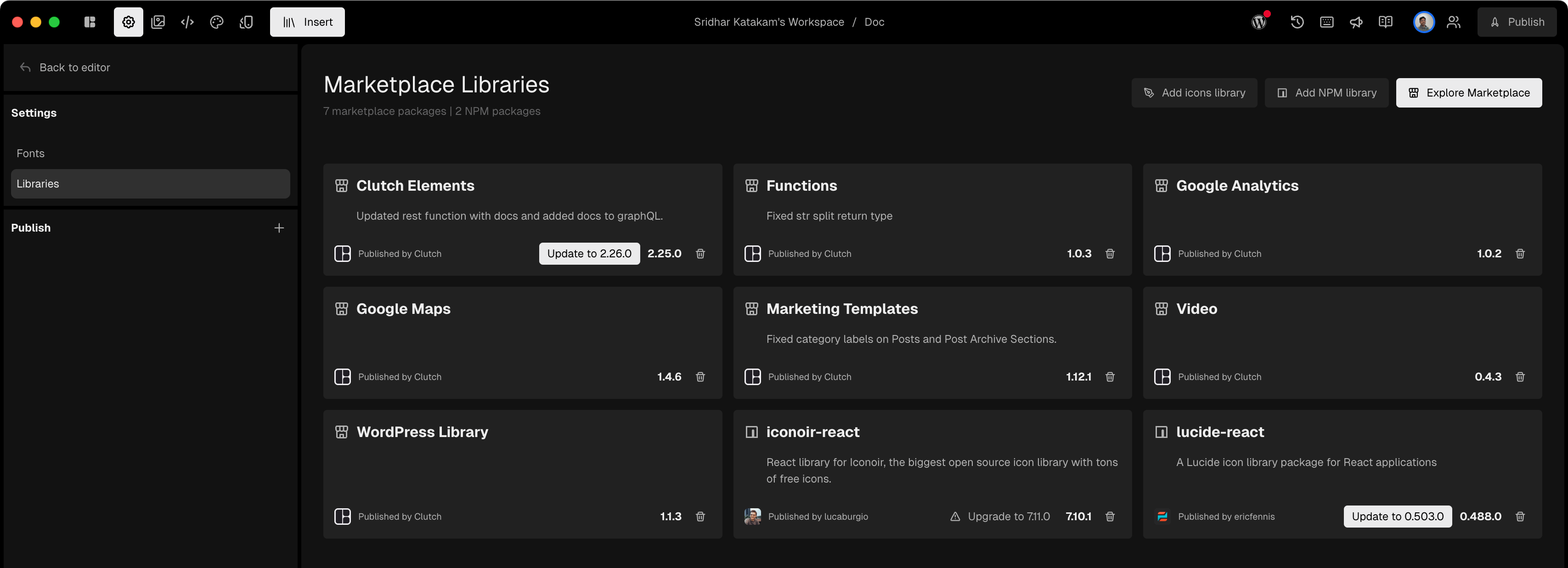This screenshot has height=568, width=1568.
Task: Click the plus icon beside sidebar Publish
Action: [279, 227]
